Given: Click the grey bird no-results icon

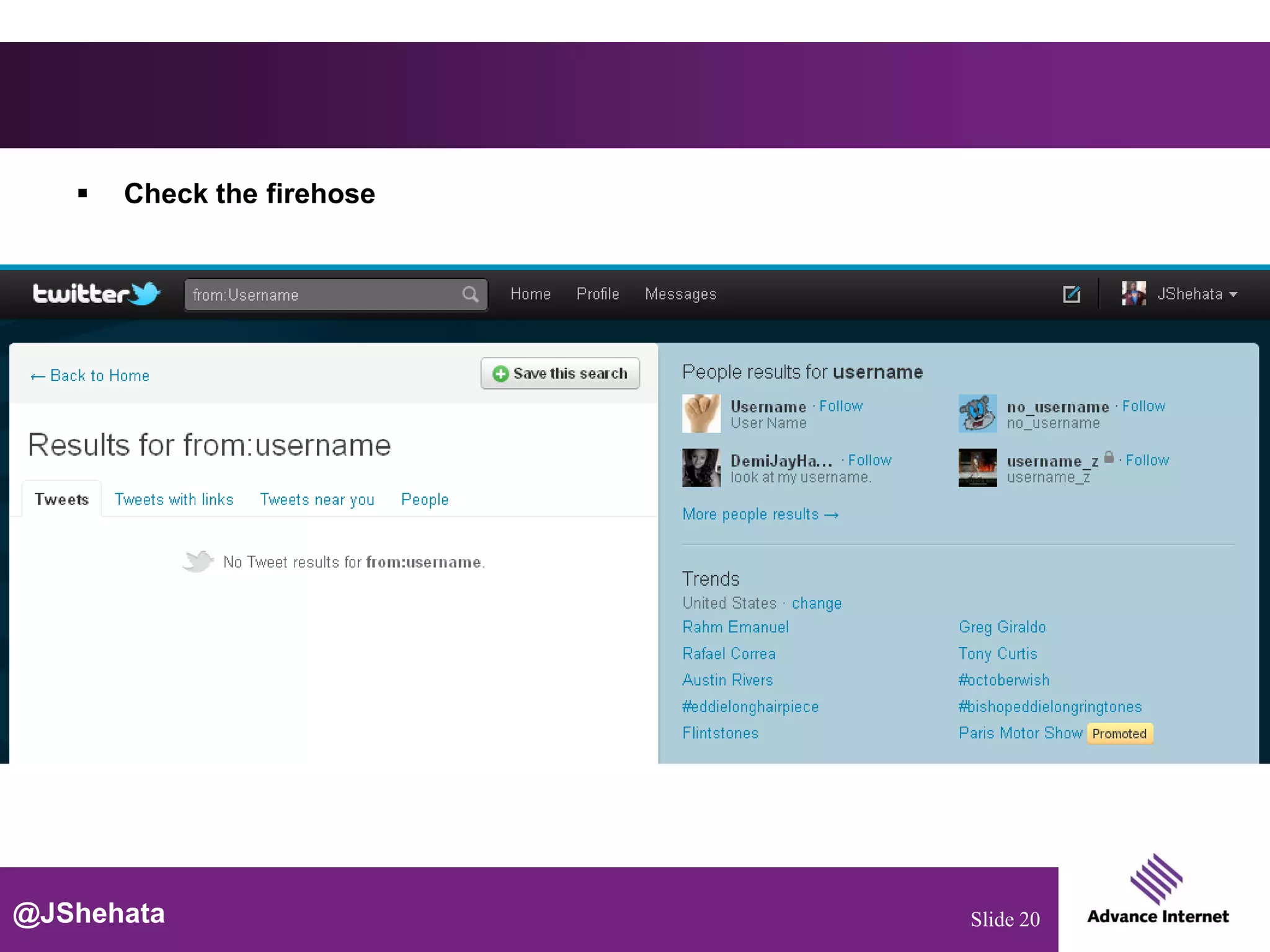Looking at the screenshot, I should coord(198,562).
